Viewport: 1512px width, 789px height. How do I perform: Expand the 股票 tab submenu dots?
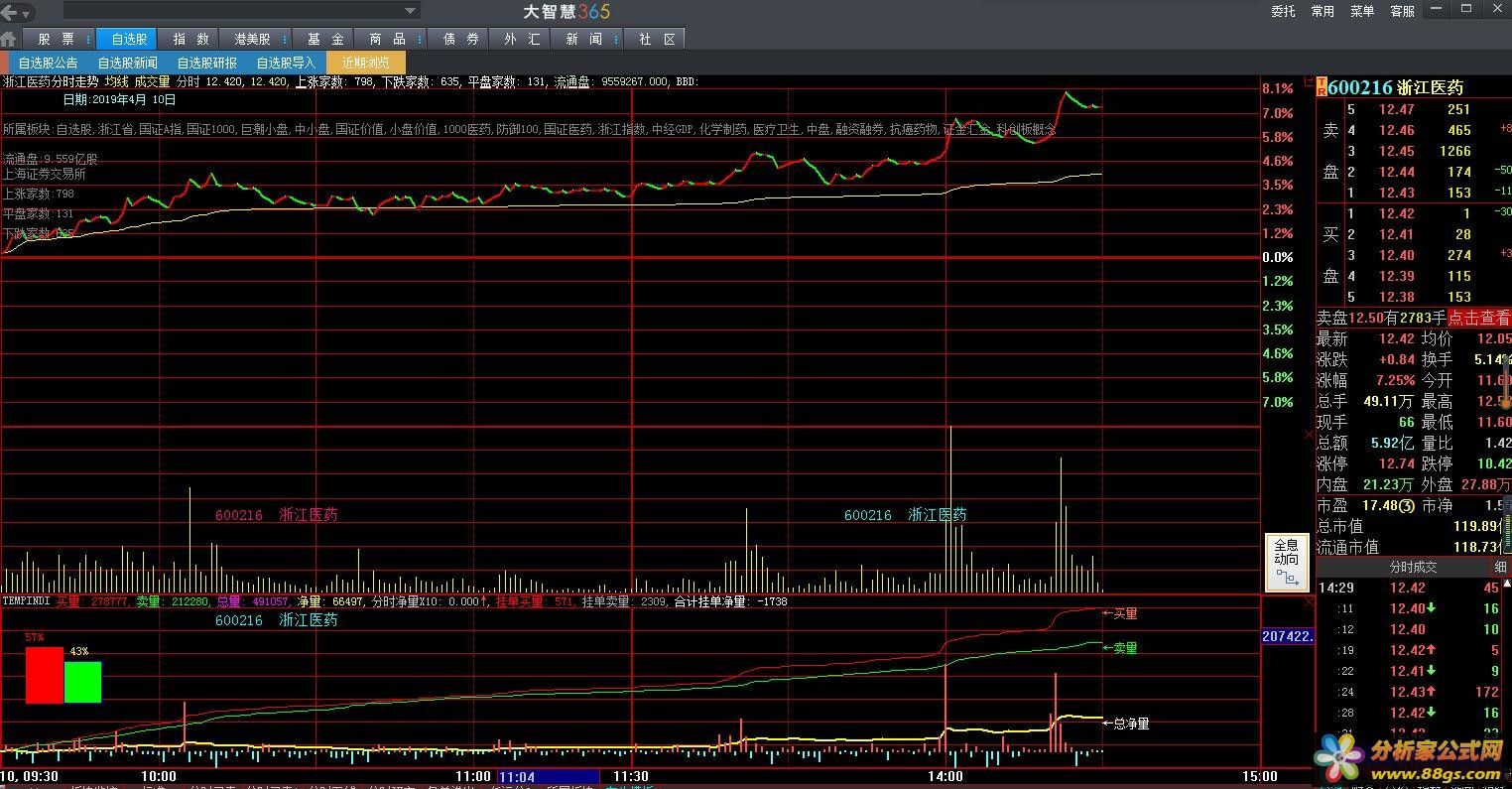pos(88,39)
